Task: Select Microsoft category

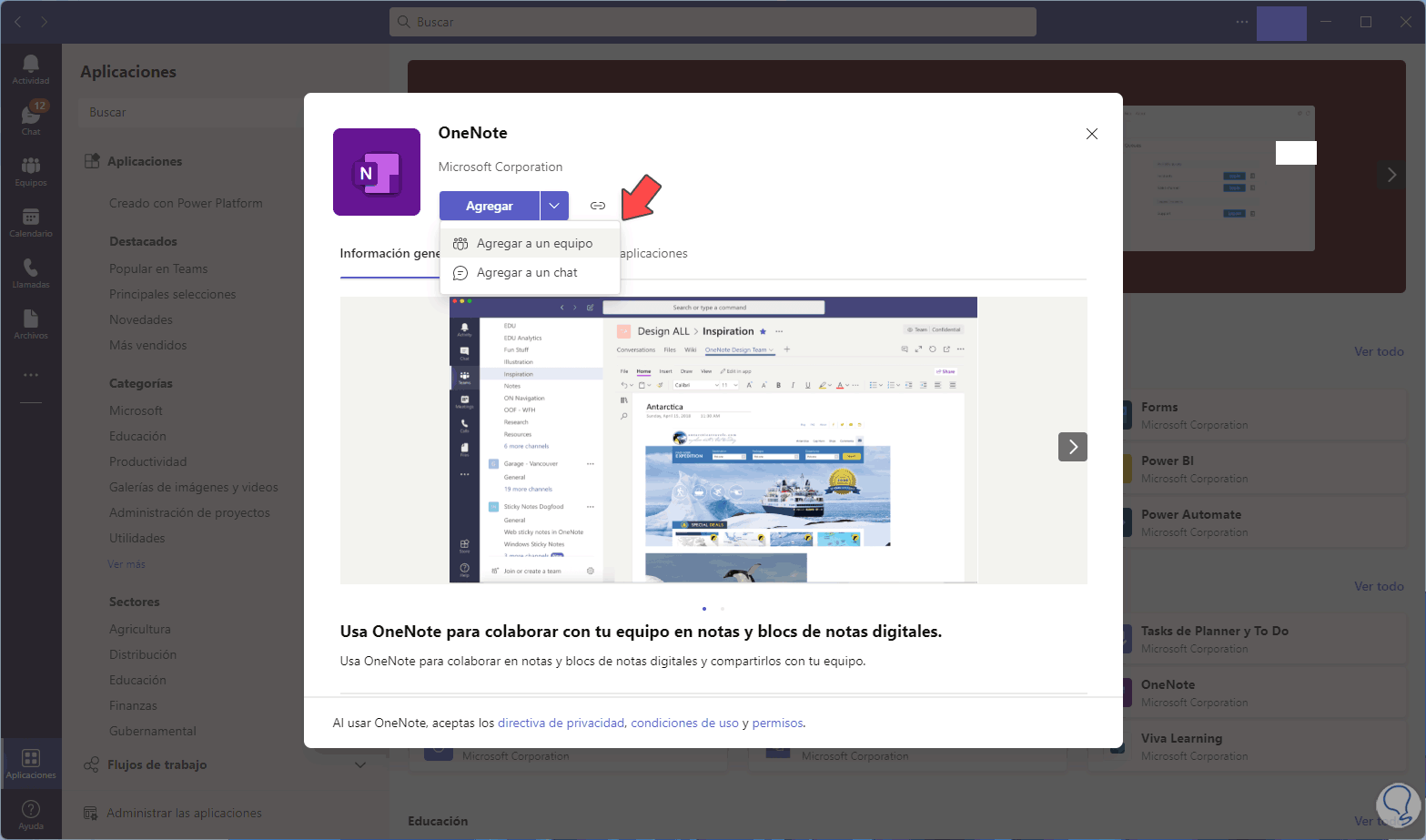Action: point(136,410)
